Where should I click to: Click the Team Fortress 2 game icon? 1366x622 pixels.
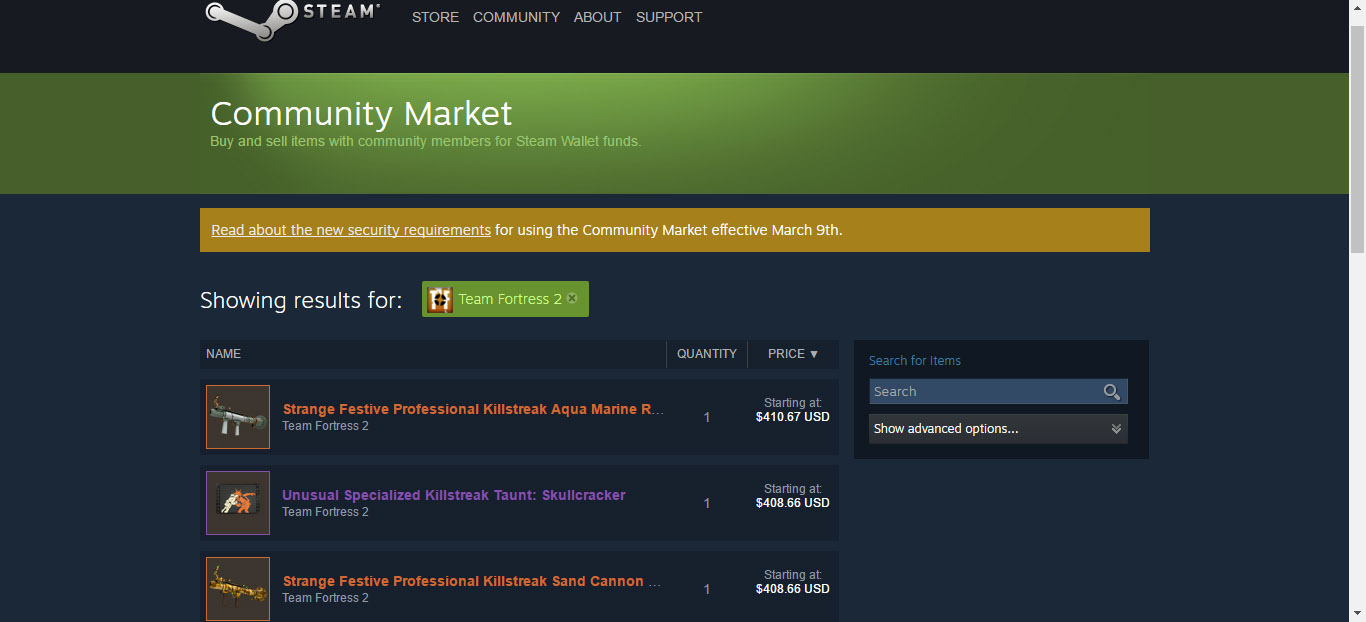[440, 299]
